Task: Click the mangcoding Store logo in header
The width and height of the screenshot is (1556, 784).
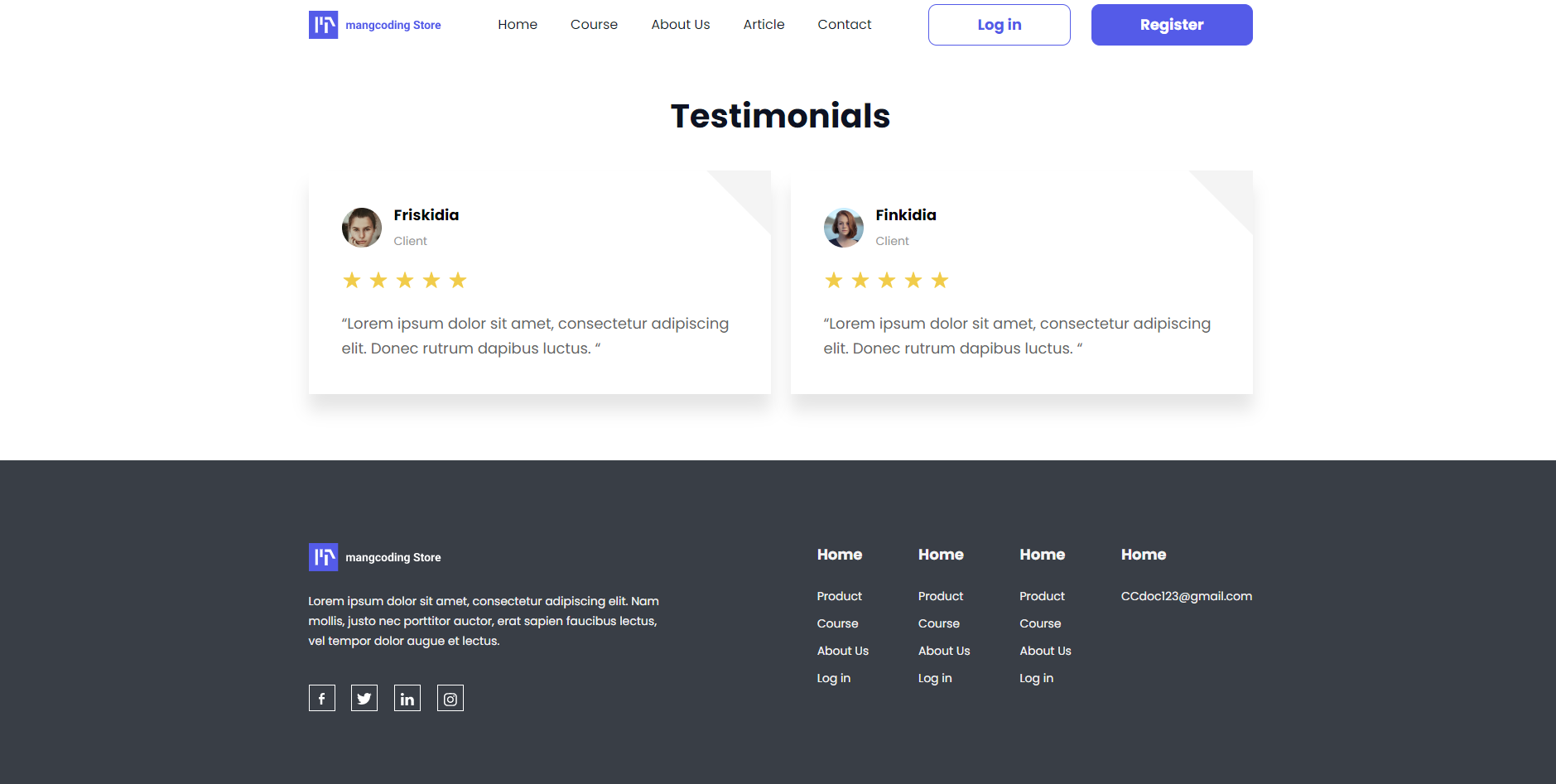Action: point(375,25)
